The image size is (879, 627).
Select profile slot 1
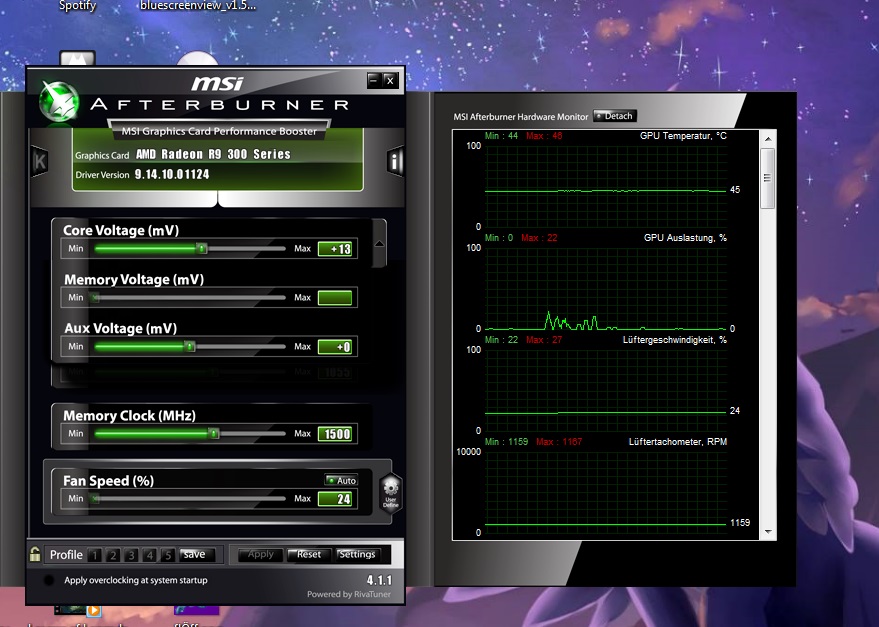[x=95, y=555]
